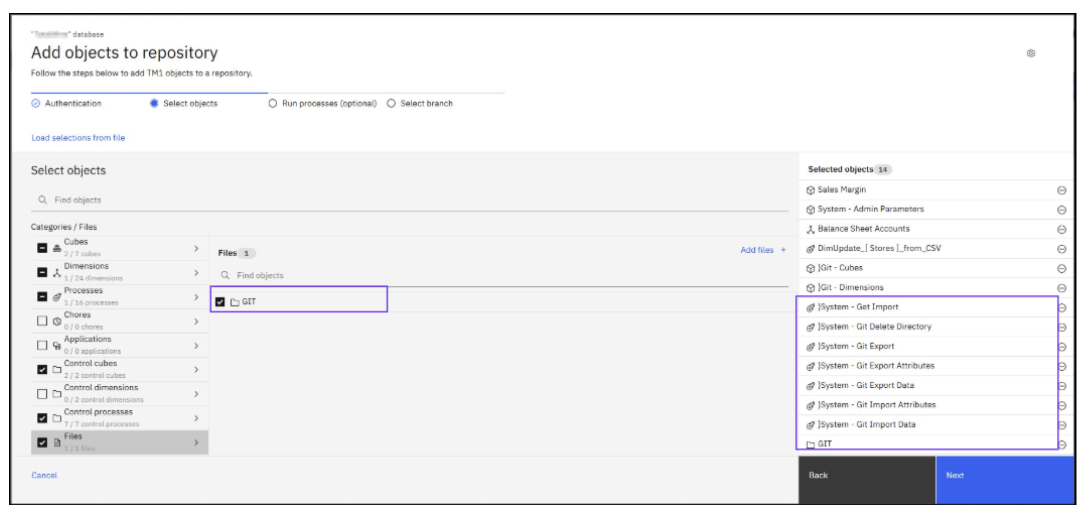Remove System - Admin Parameters from selection
Image resolution: width=1088 pixels, height=516 pixels.
tap(1061, 210)
